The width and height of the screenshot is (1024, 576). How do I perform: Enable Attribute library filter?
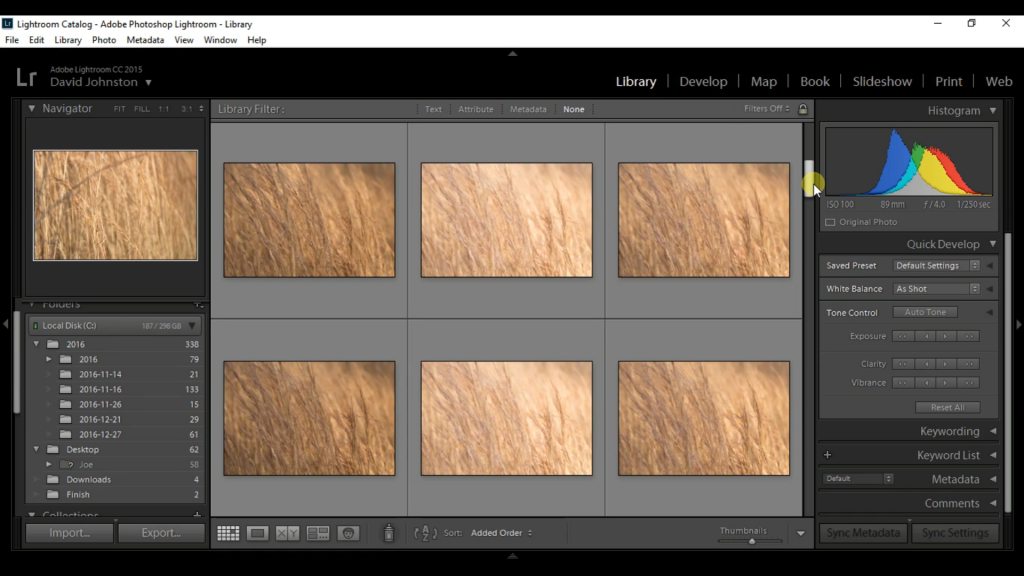pos(475,109)
